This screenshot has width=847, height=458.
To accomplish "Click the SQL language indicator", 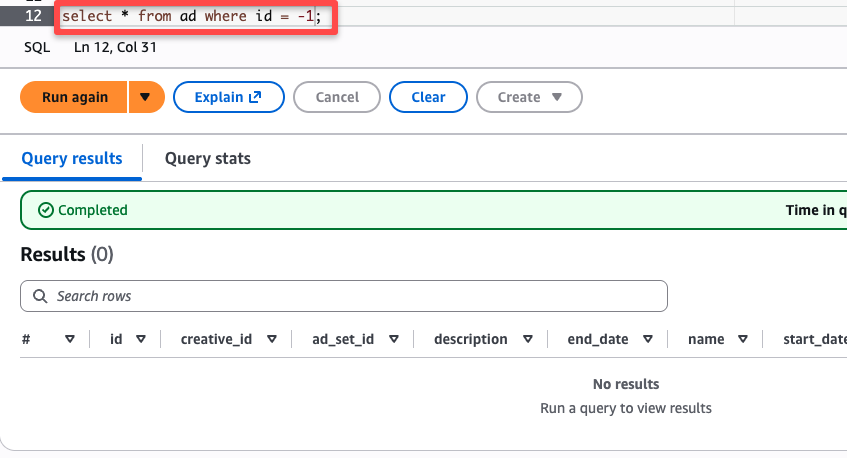I will click(x=37, y=48).
